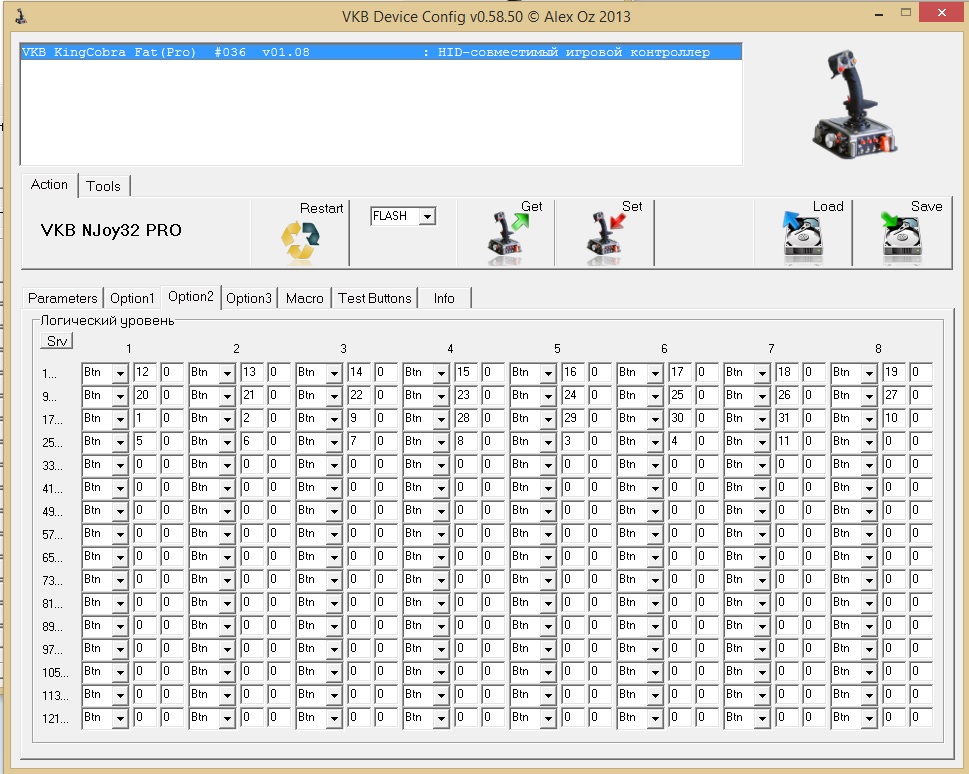Click the field containing 19 in row 1

point(894,372)
